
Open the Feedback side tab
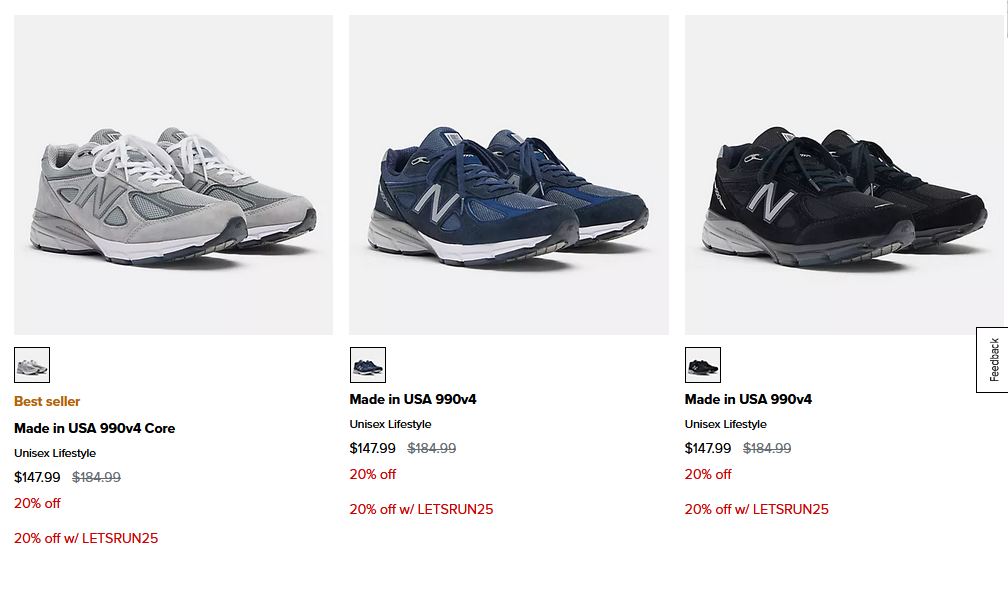(x=993, y=360)
